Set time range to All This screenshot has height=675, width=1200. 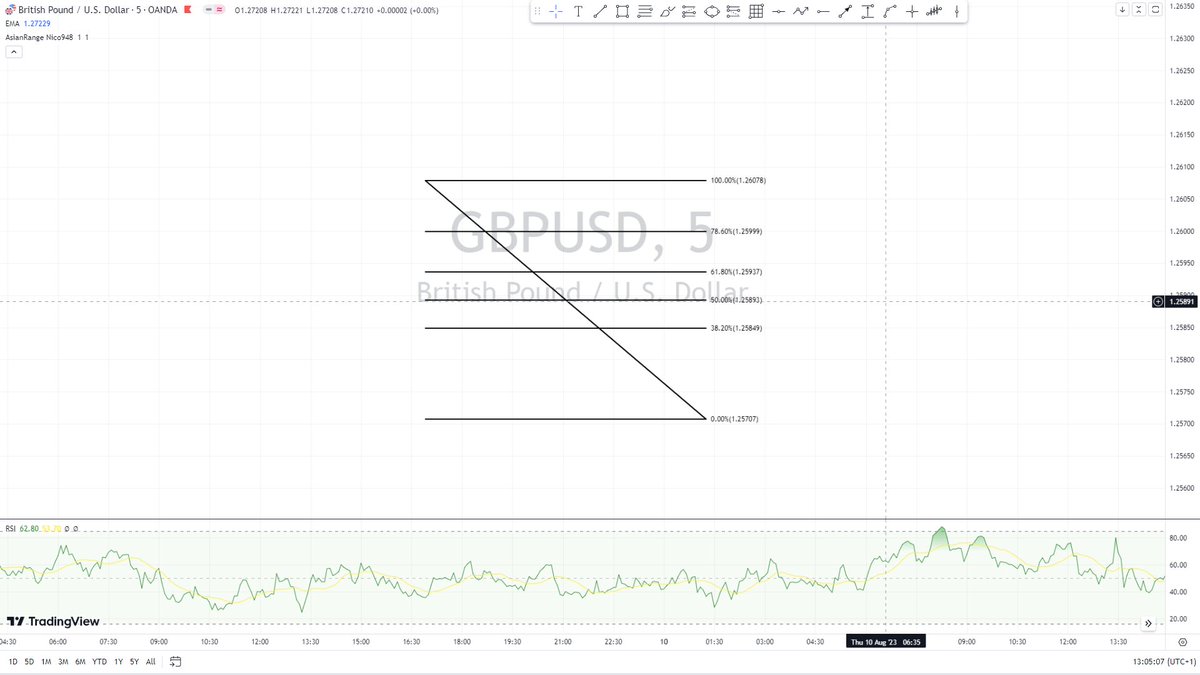pyautogui.click(x=150, y=661)
